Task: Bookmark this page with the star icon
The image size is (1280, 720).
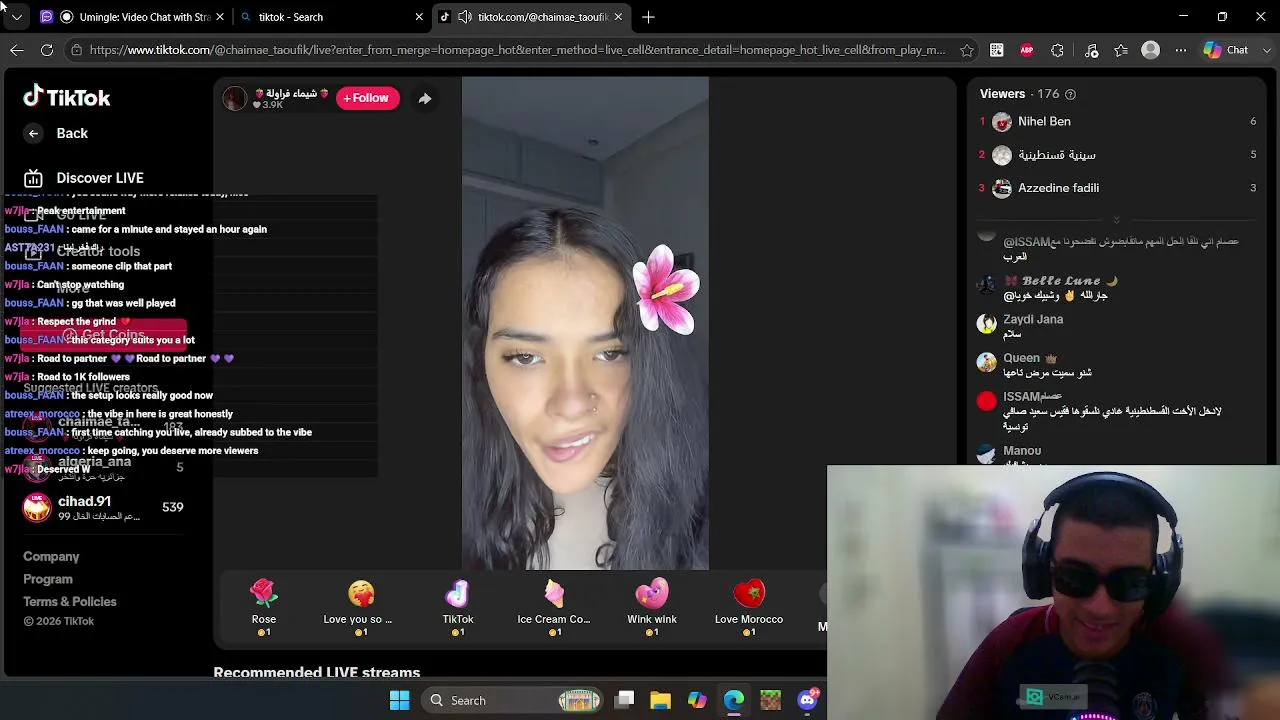Action: pyautogui.click(x=967, y=50)
